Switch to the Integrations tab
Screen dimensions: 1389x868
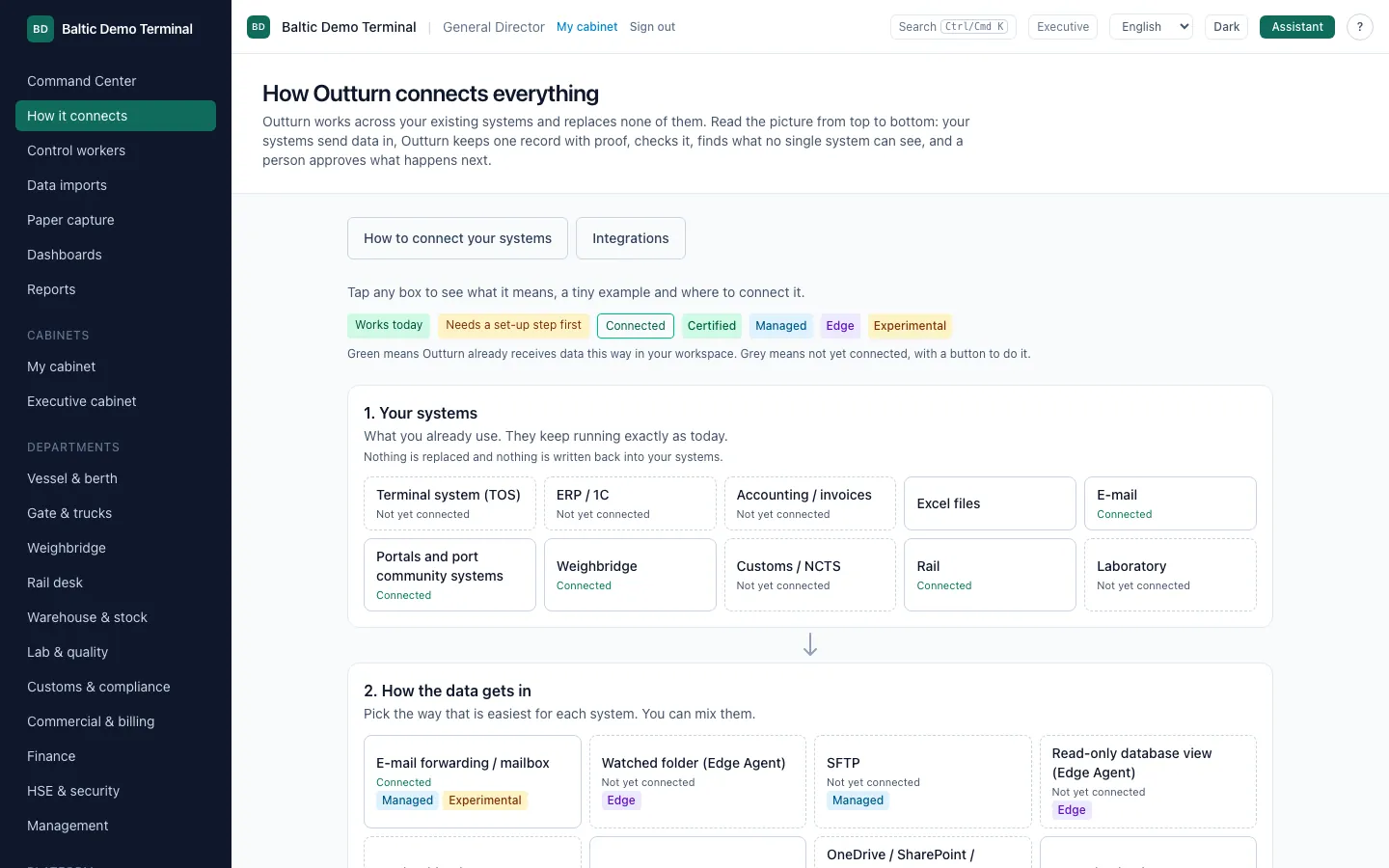(x=631, y=238)
